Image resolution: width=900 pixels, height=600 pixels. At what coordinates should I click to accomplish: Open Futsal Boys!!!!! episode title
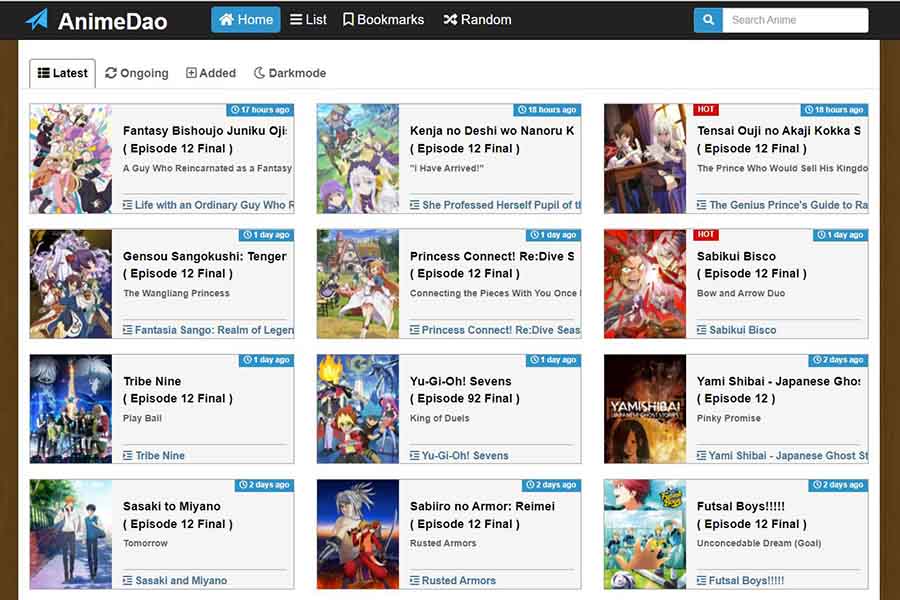click(752, 514)
